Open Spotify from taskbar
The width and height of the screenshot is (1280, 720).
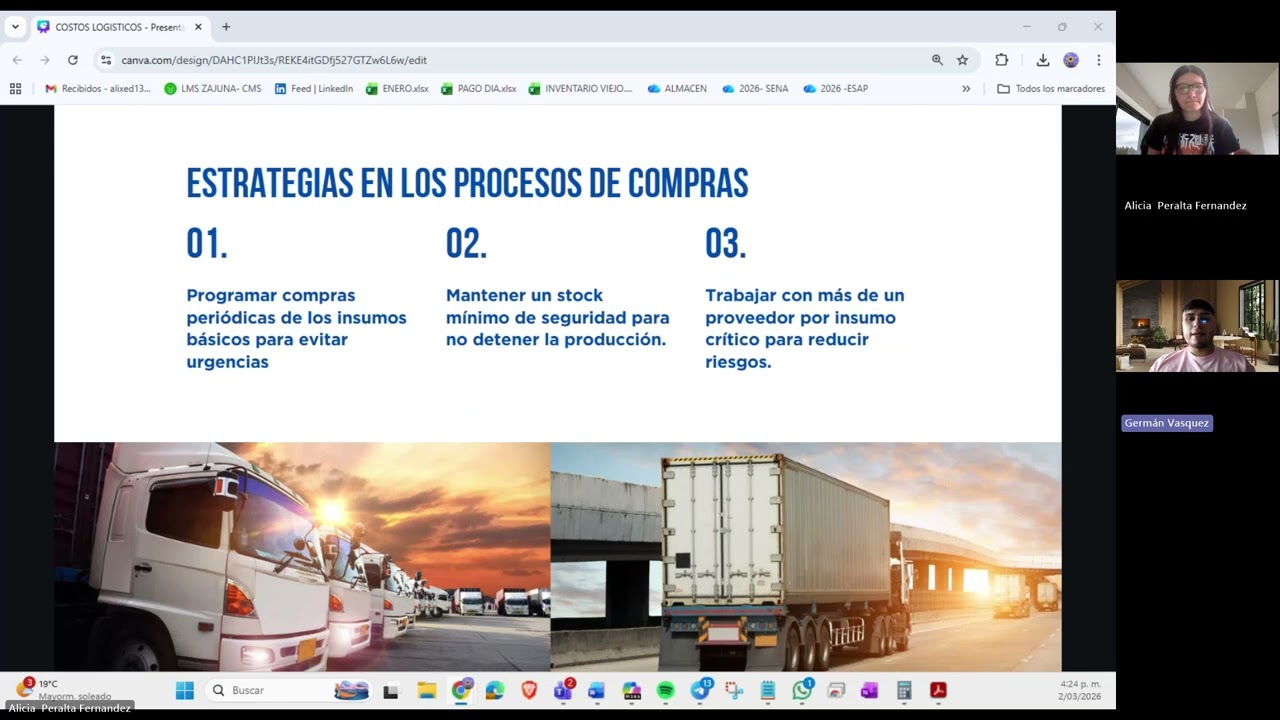pyautogui.click(x=665, y=690)
